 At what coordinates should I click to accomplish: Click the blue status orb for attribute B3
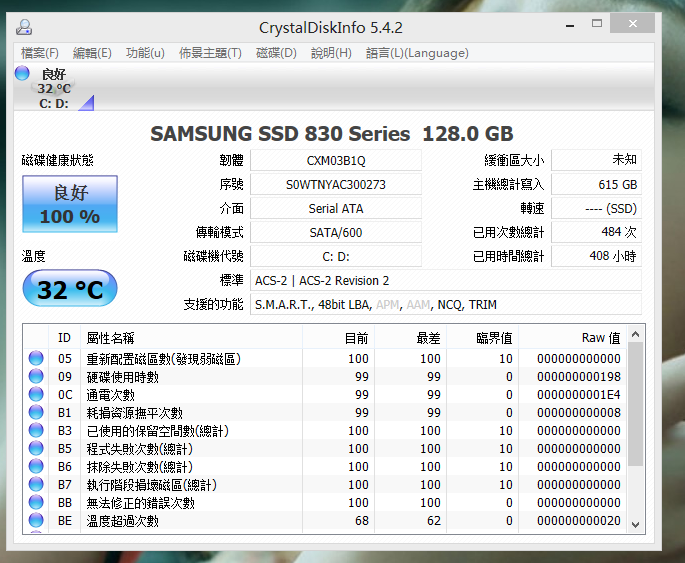pos(36,430)
